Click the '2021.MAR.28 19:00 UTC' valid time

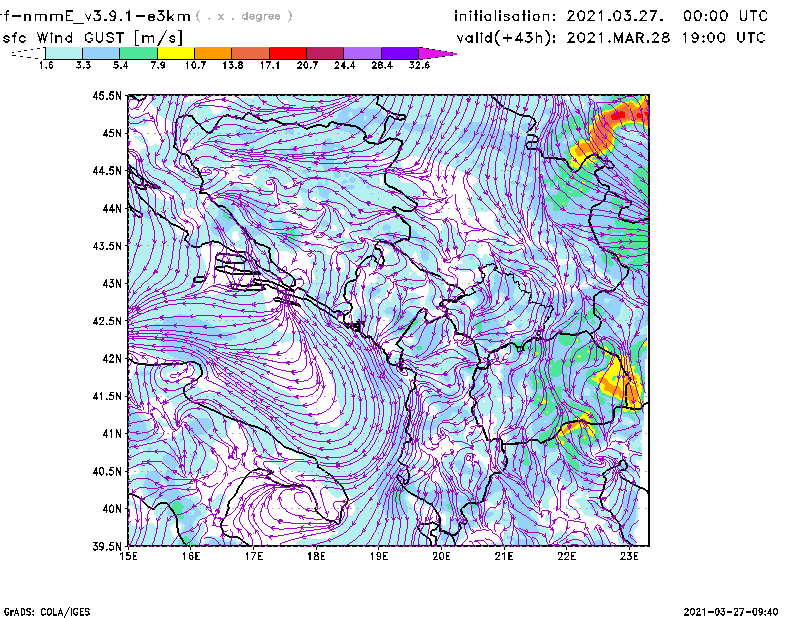(666, 38)
